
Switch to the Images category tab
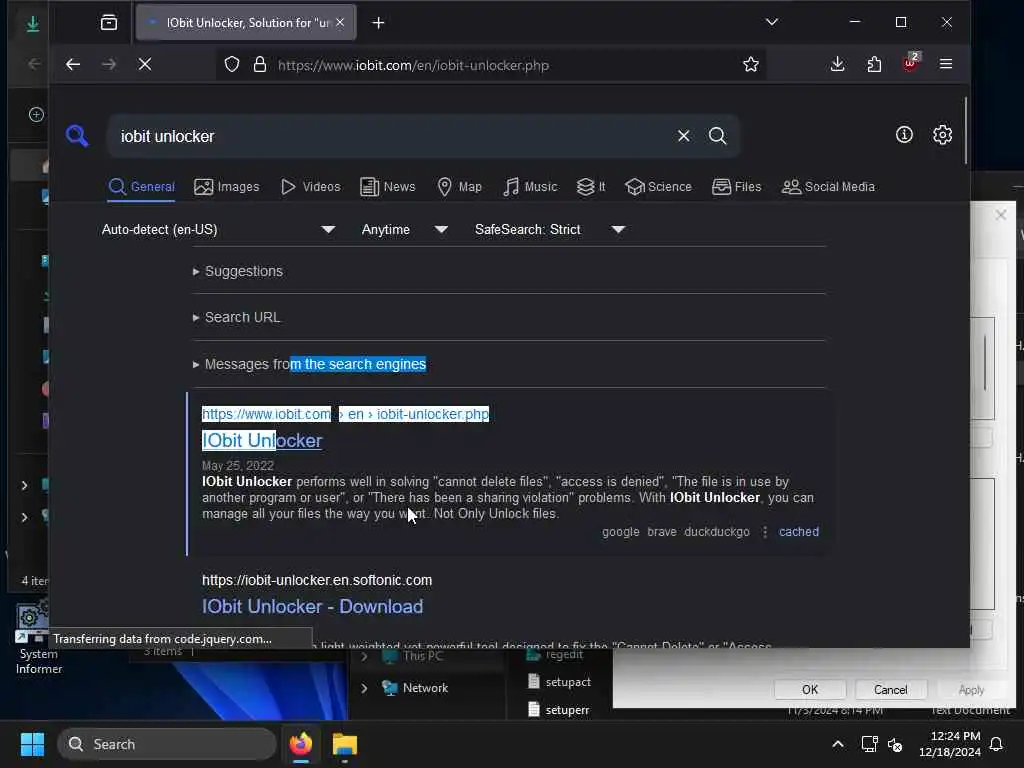(x=227, y=187)
